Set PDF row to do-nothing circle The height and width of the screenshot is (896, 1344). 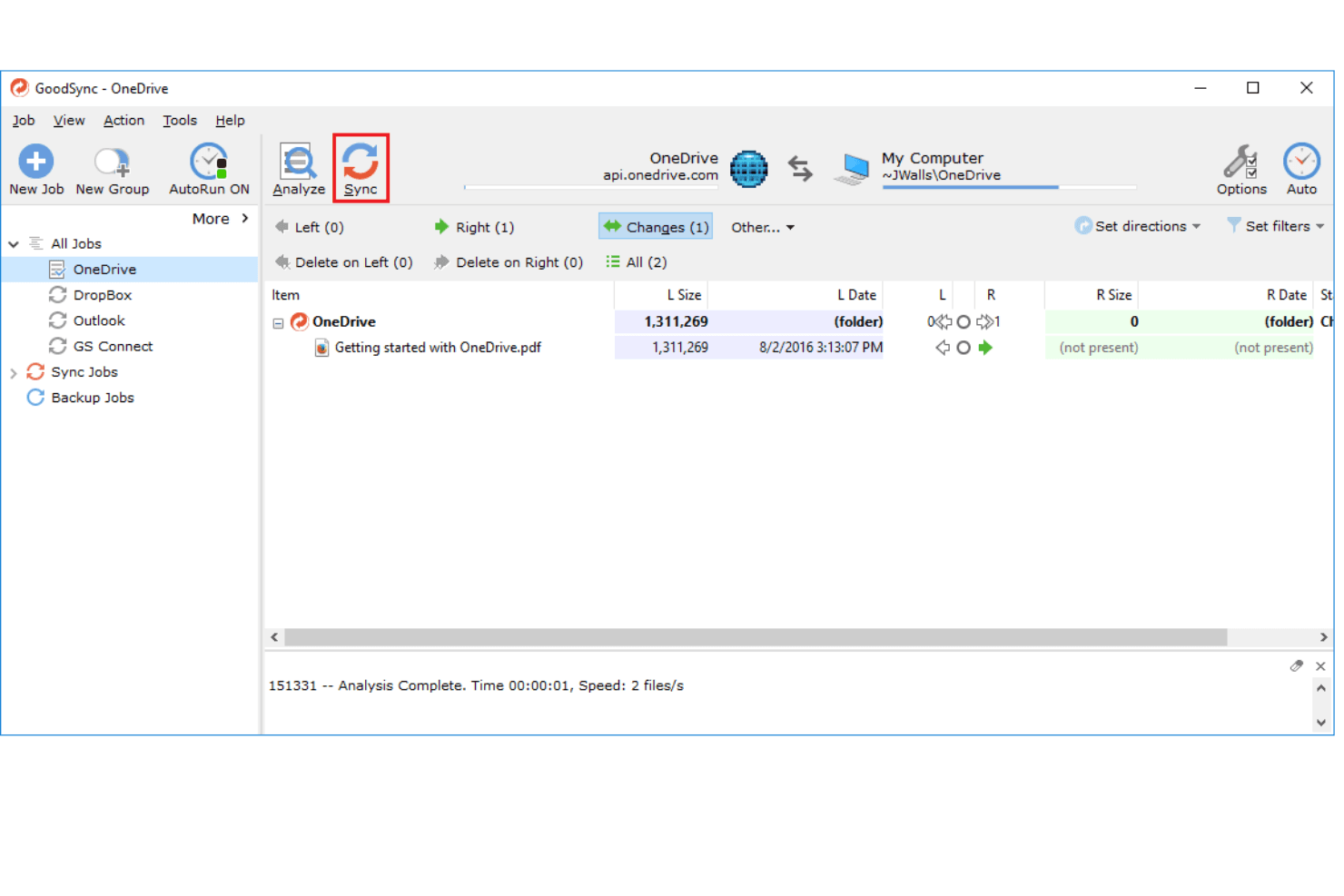pyautogui.click(x=964, y=348)
